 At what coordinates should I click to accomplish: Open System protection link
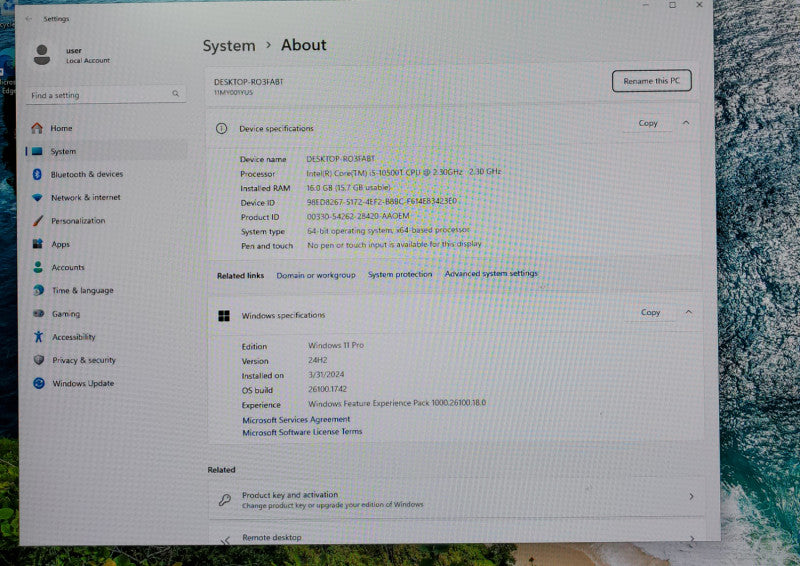pos(400,274)
